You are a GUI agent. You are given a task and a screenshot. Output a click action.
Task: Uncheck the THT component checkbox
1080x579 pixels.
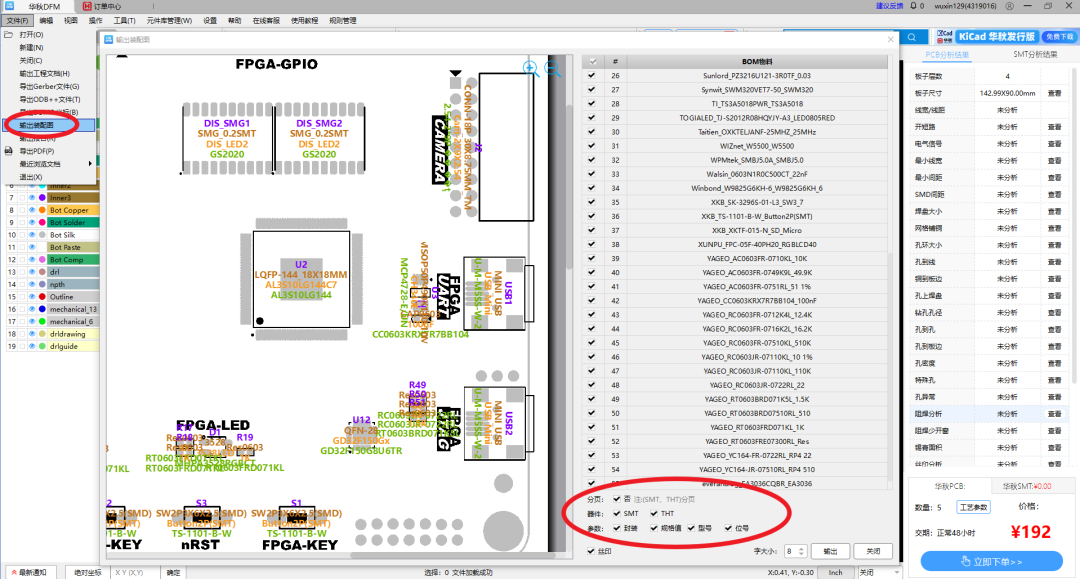(654, 514)
